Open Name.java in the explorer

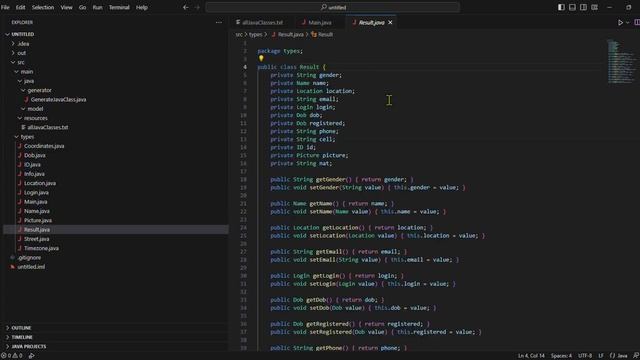(37, 211)
